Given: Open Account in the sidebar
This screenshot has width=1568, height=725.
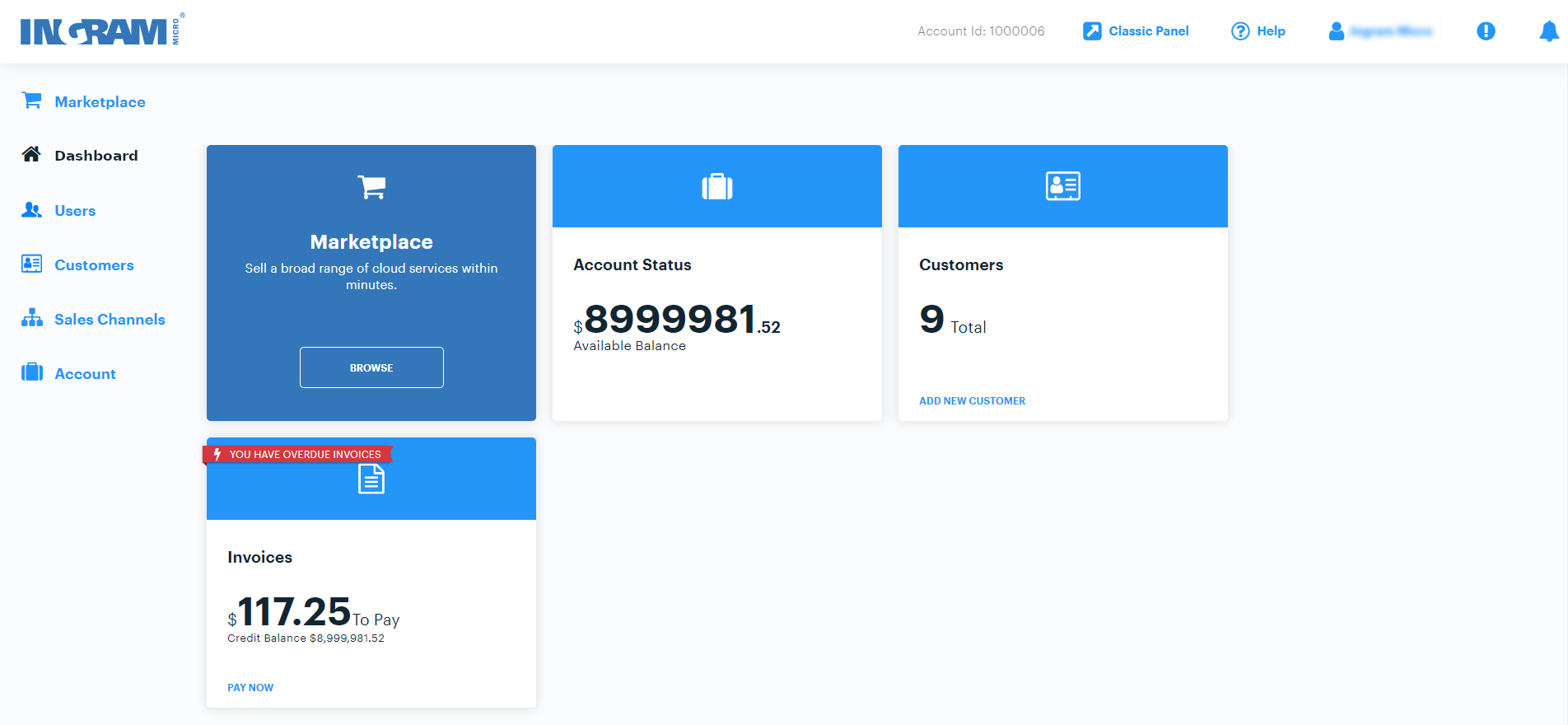Looking at the screenshot, I should click(85, 374).
